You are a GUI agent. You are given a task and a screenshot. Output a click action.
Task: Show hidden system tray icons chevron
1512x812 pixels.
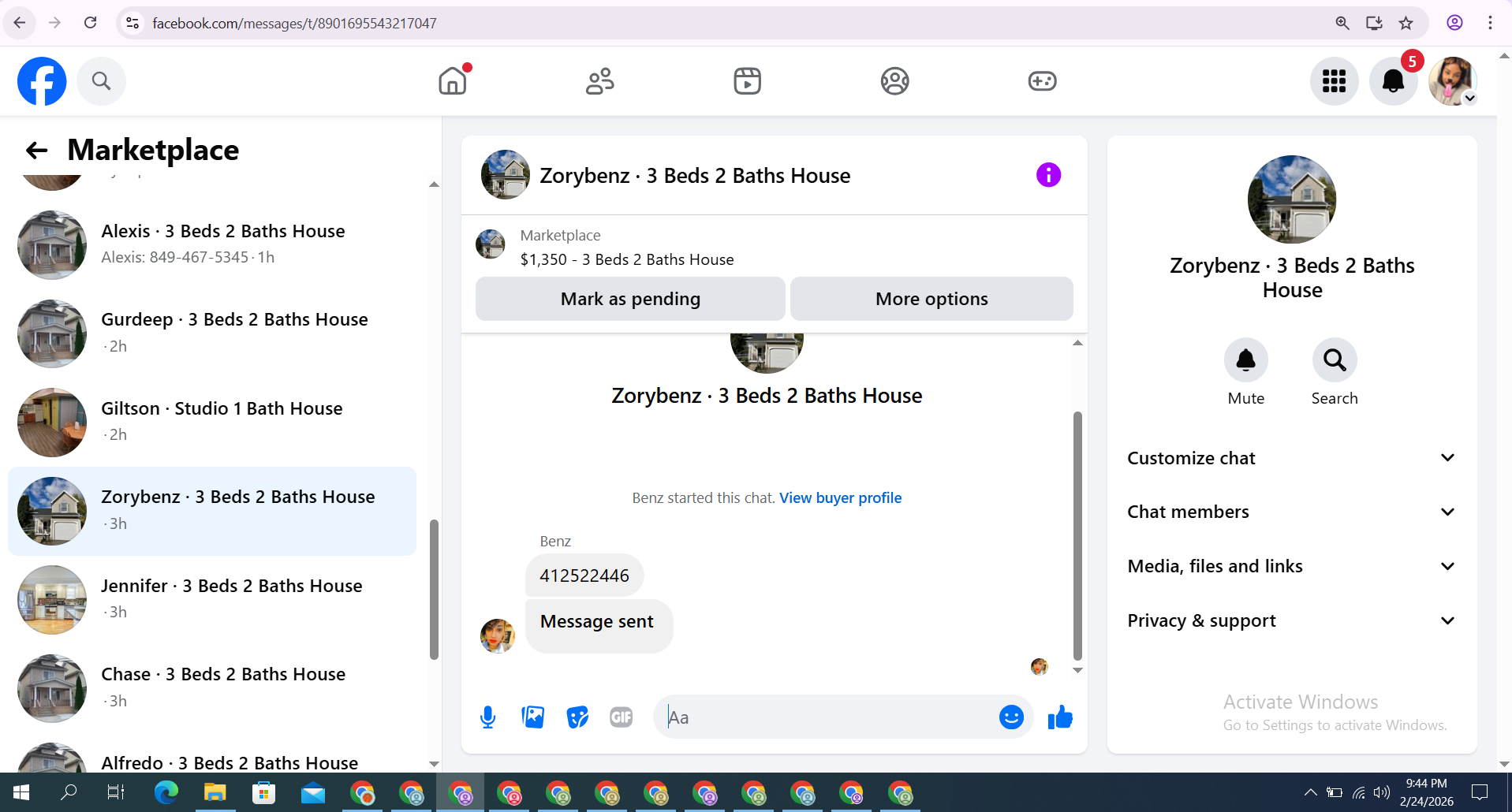(1310, 792)
